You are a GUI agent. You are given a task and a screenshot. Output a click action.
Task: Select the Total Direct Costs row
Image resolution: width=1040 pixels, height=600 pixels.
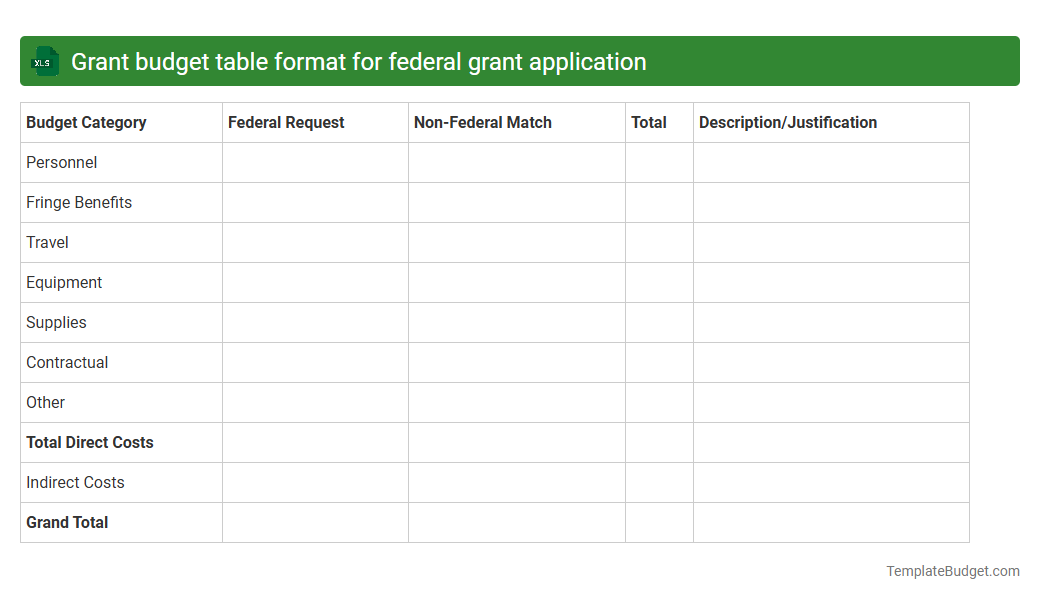[89, 442]
